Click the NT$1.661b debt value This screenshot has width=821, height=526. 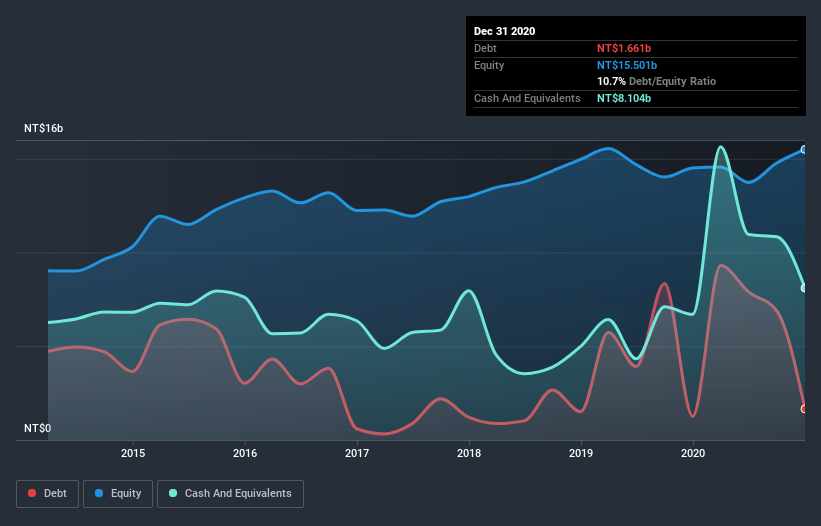(x=624, y=48)
